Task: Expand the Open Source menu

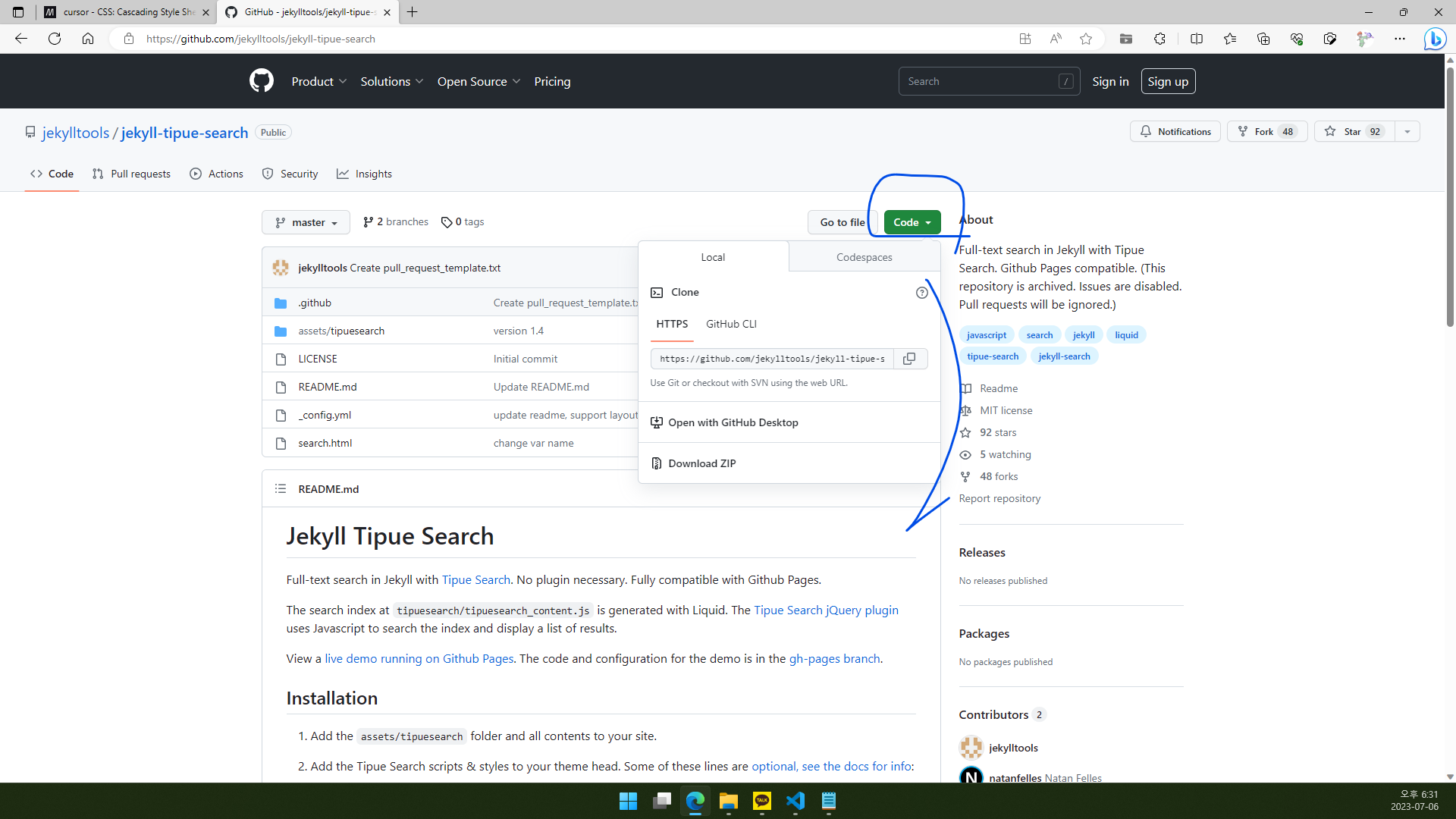Action: (479, 81)
